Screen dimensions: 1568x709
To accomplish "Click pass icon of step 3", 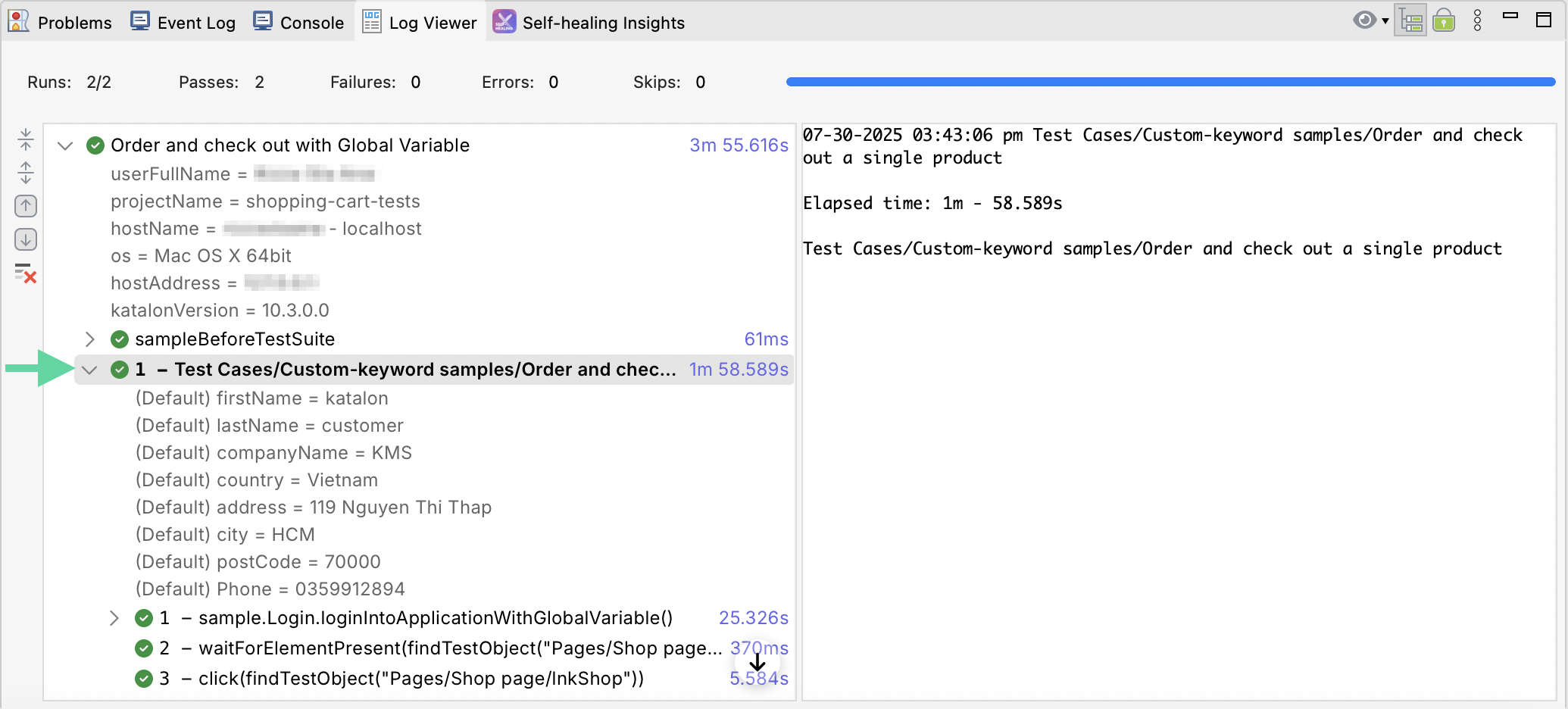I will [x=144, y=679].
